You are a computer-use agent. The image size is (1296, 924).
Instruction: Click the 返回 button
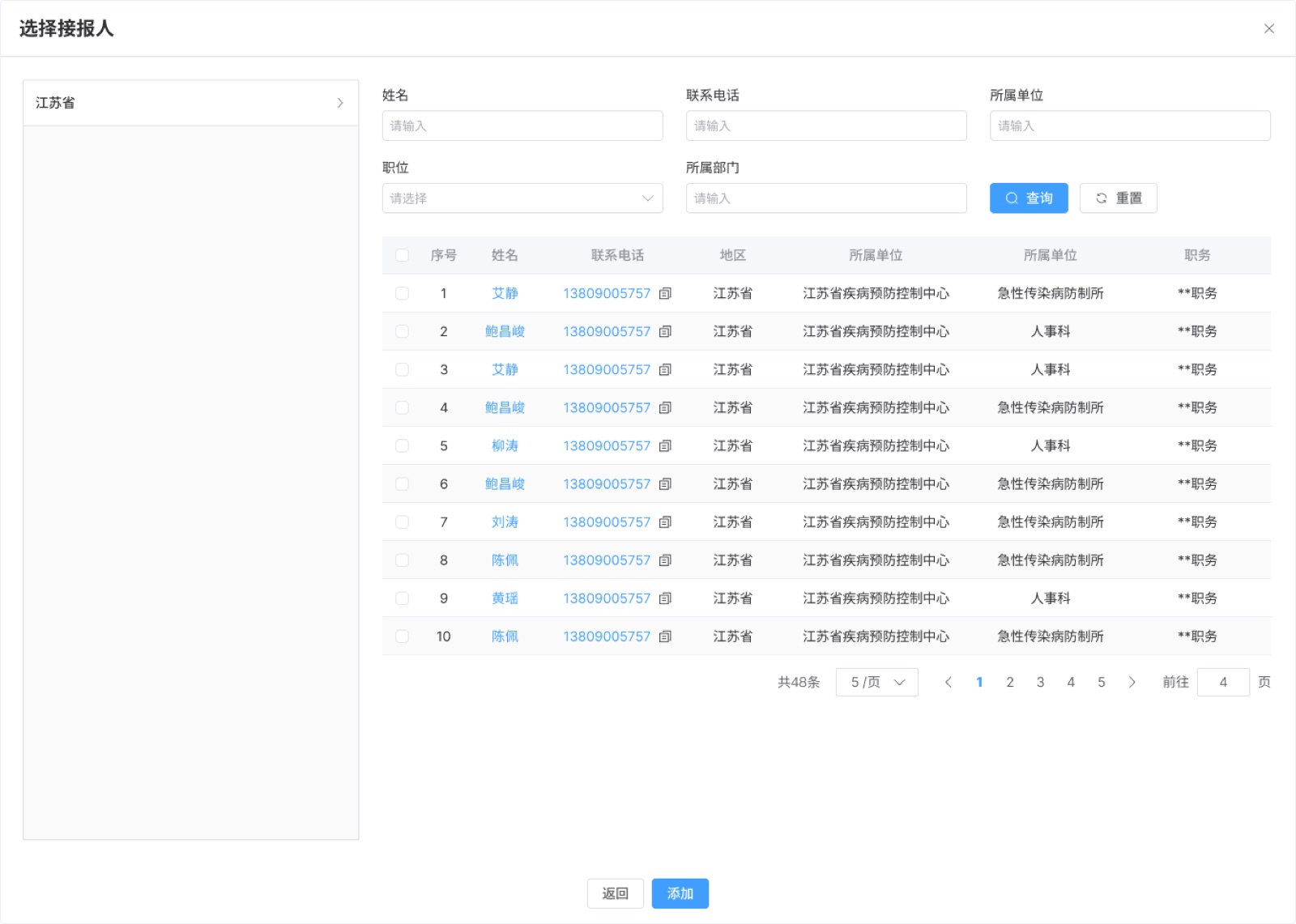click(x=615, y=893)
